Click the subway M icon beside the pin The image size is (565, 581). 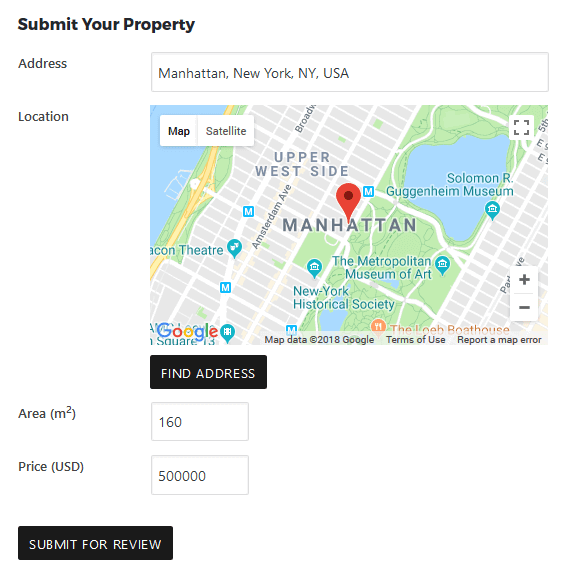pos(368,192)
